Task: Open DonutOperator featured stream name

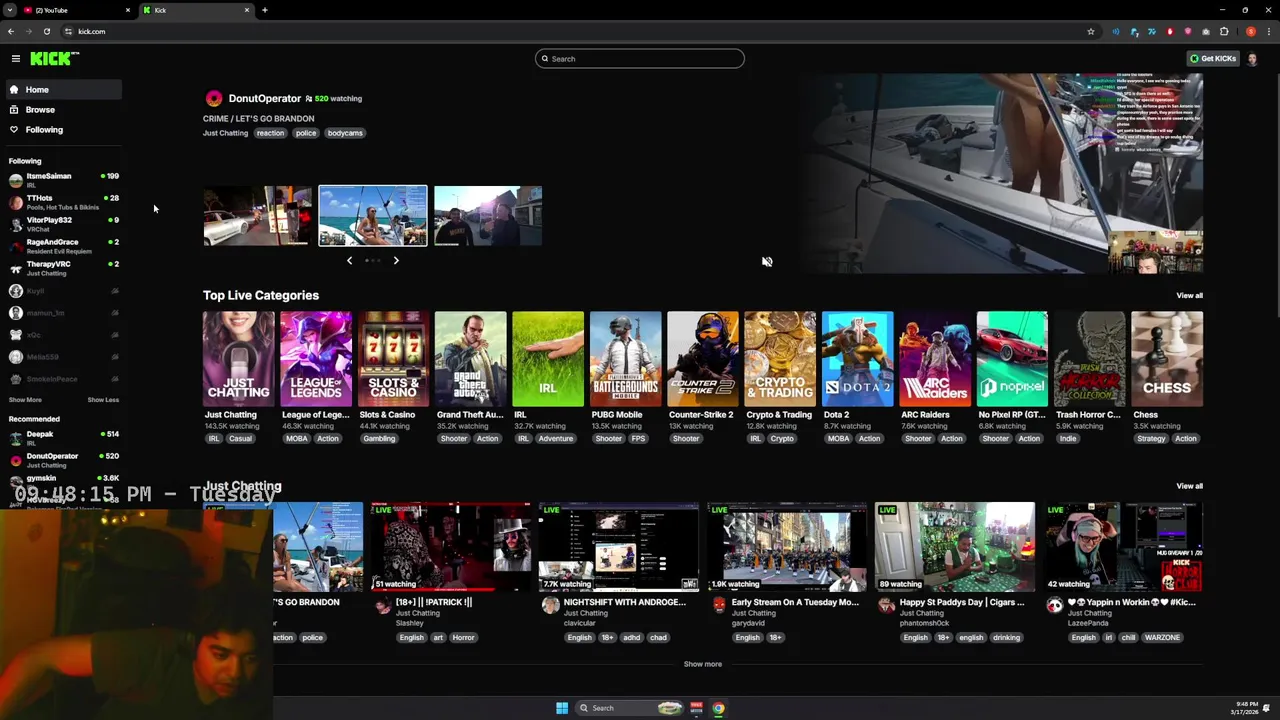Action: (x=264, y=99)
